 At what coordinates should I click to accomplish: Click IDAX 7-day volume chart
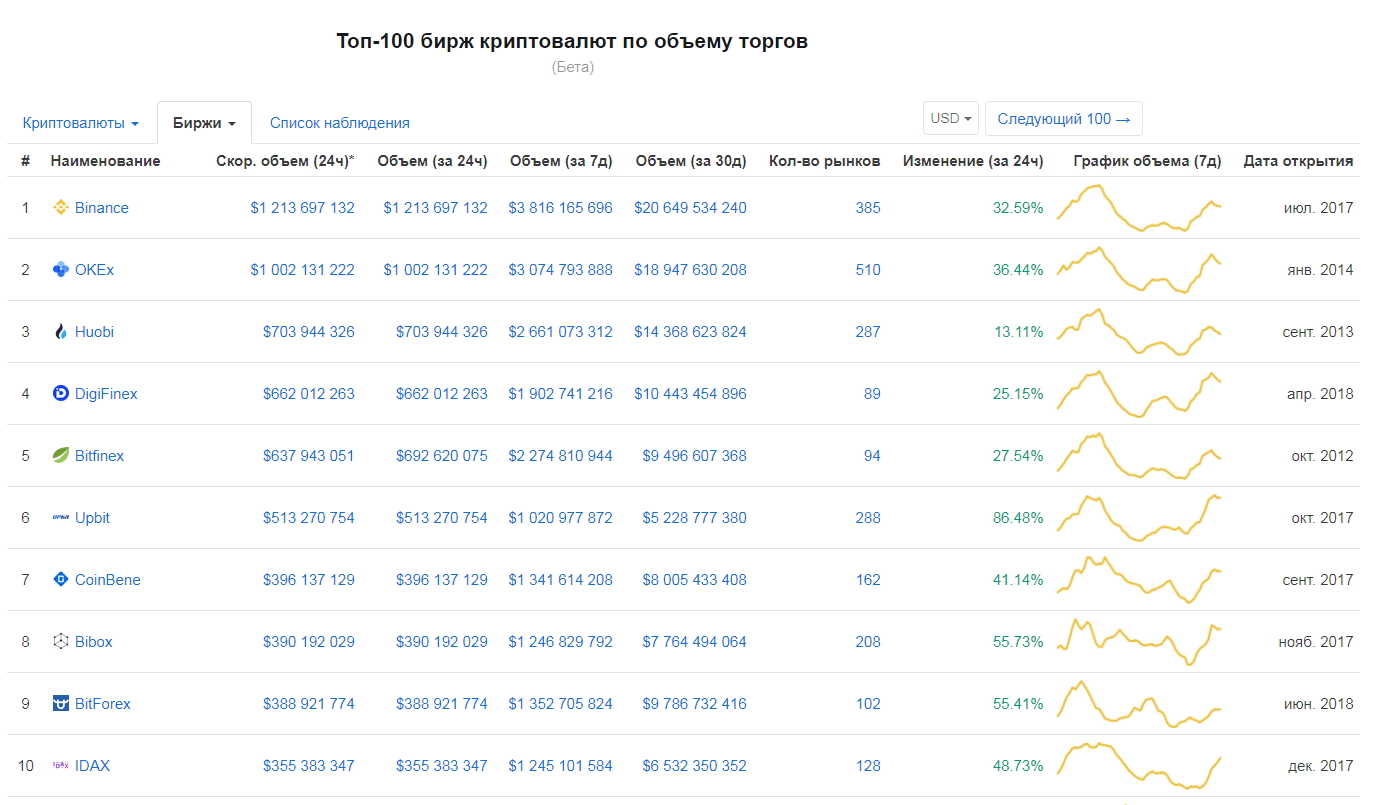point(1139,766)
